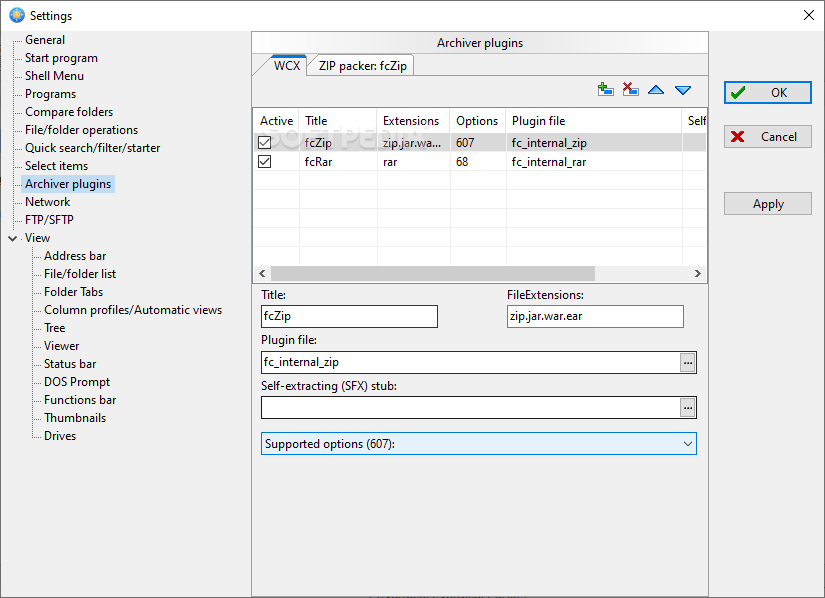Click the Plugin file column header
This screenshot has height=598, width=825.
tap(594, 121)
